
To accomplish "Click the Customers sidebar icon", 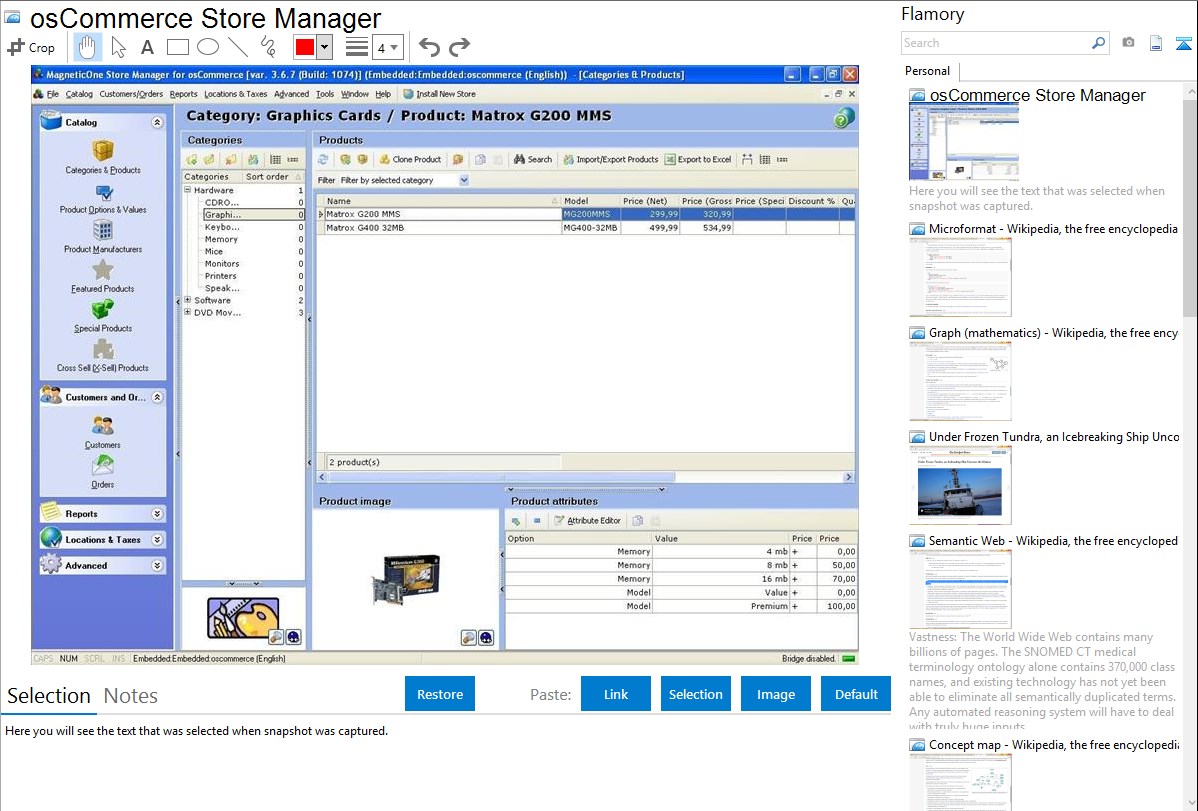I will 103,426.
